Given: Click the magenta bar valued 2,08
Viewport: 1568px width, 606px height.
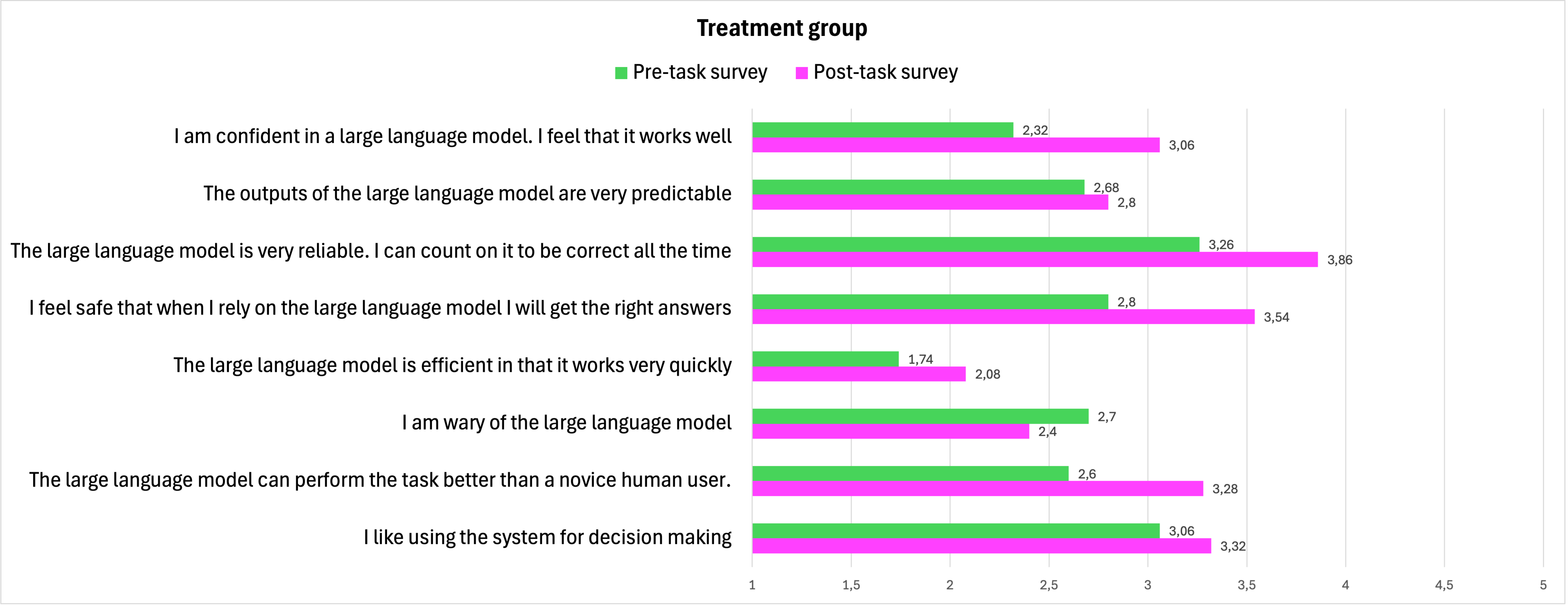Looking at the screenshot, I should pos(859,374).
